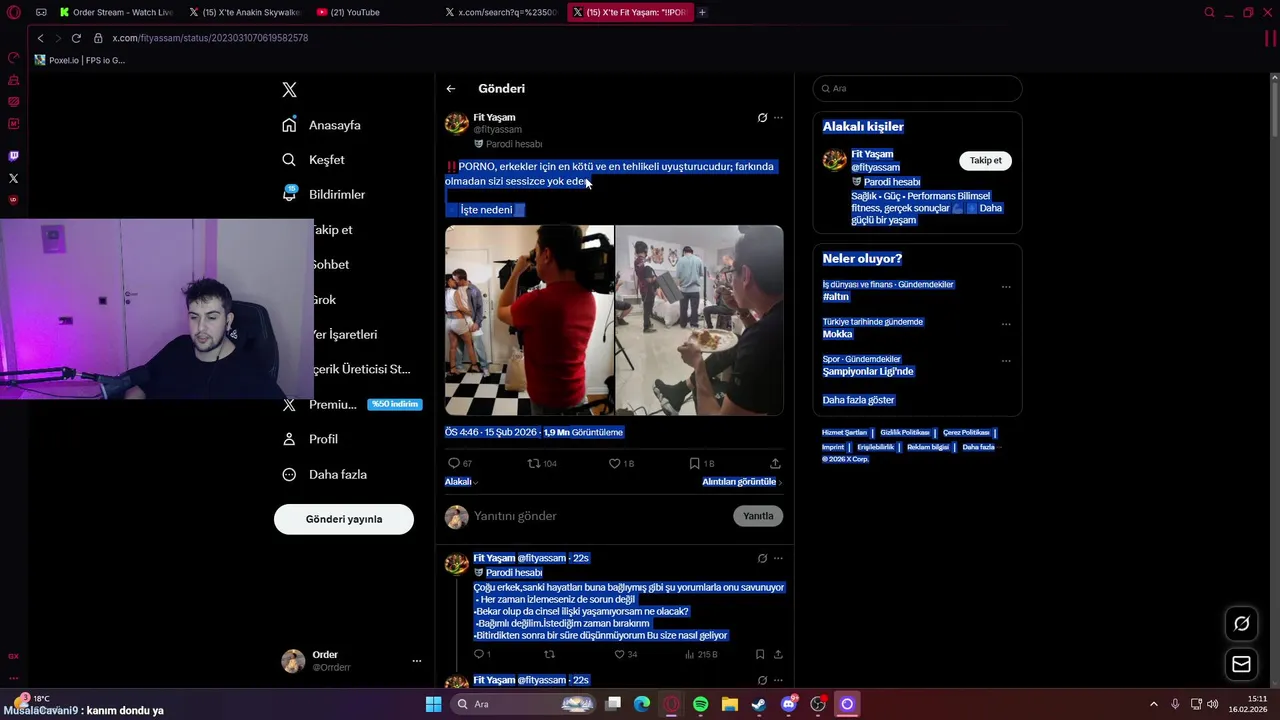
Task: Open Profil page
Action: click(x=309, y=439)
